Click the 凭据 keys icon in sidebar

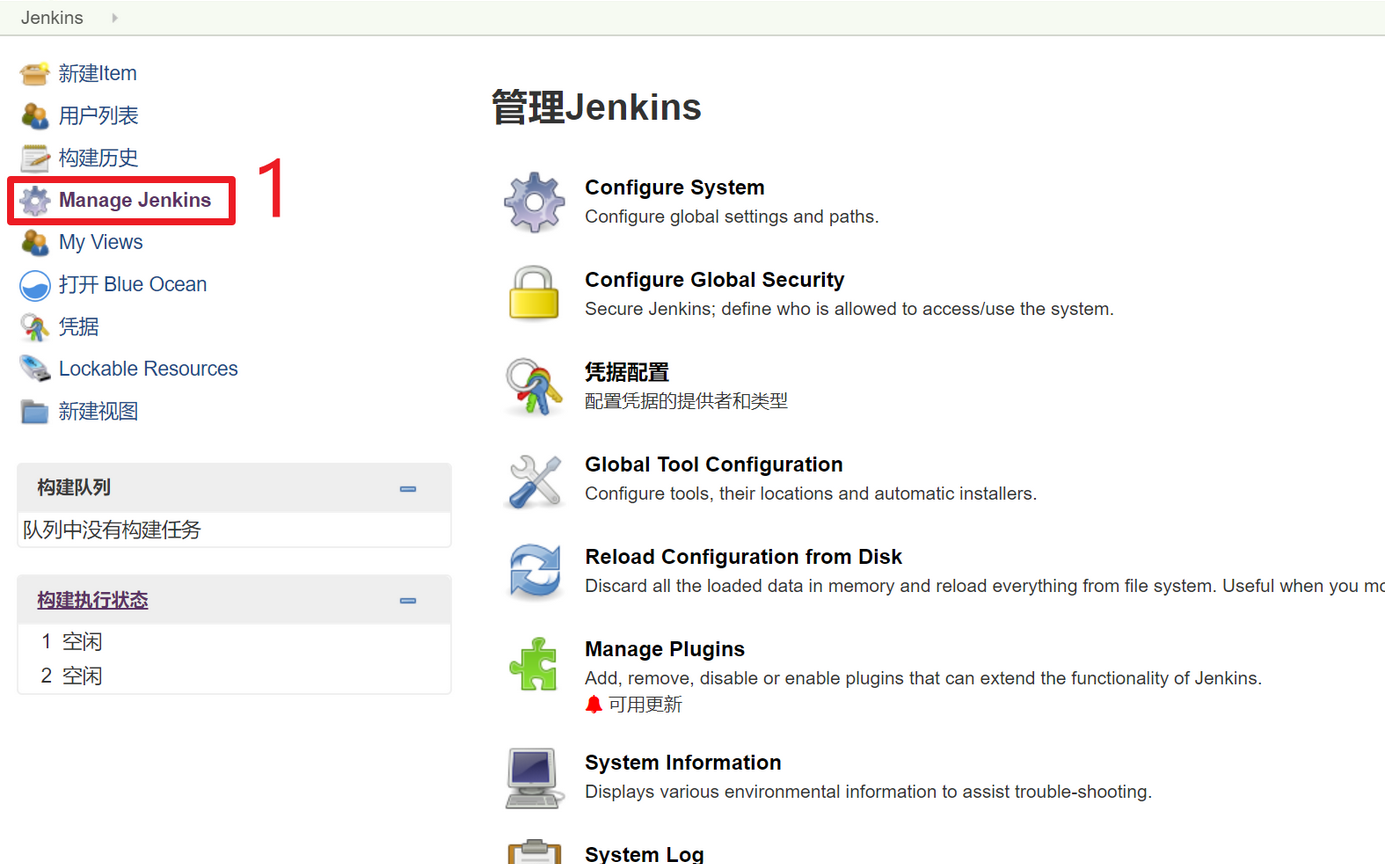click(x=35, y=327)
